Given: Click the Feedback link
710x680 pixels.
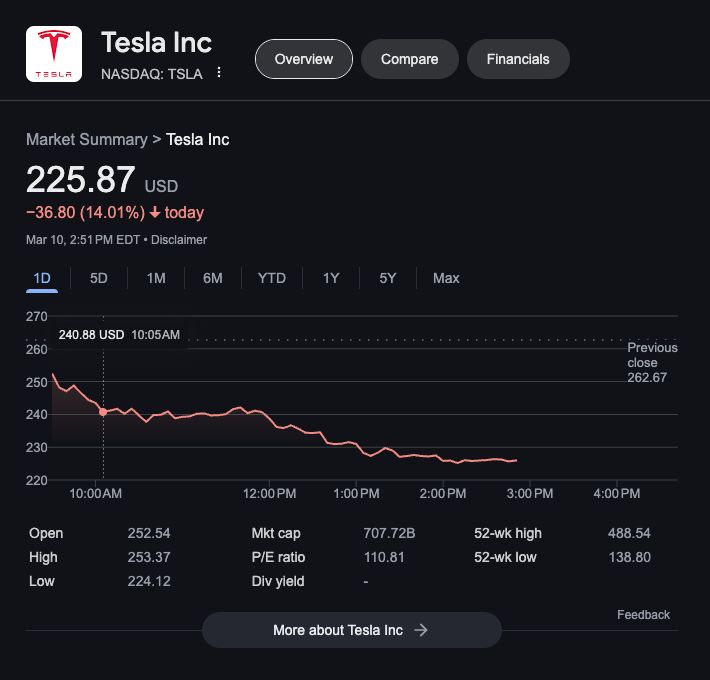Looking at the screenshot, I should click(643, 615).
